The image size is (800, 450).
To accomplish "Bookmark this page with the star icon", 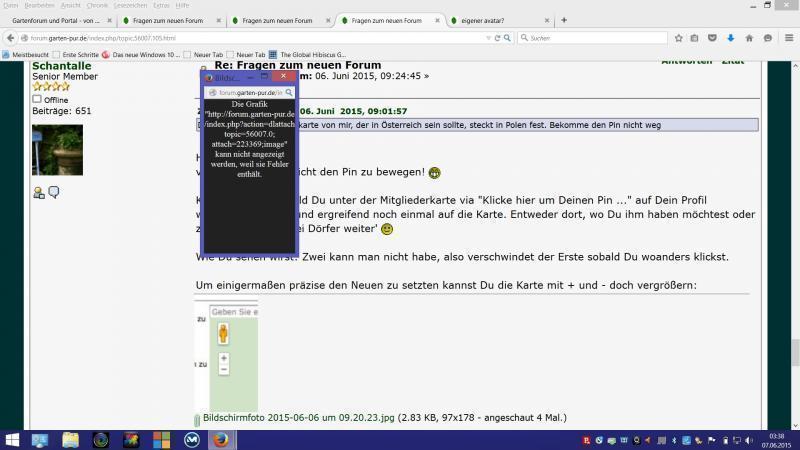I will pyautogui.click(x=679, y=38).
